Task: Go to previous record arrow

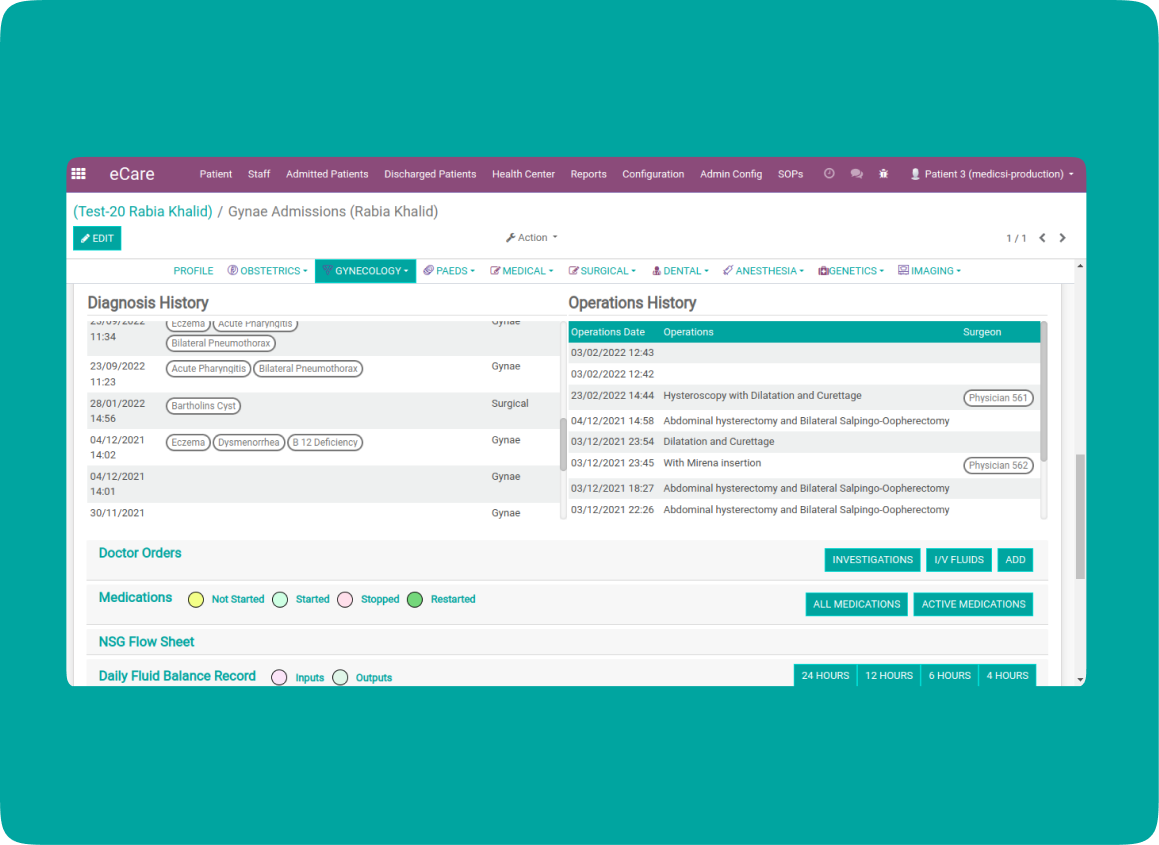Action: coord(1042,238)
